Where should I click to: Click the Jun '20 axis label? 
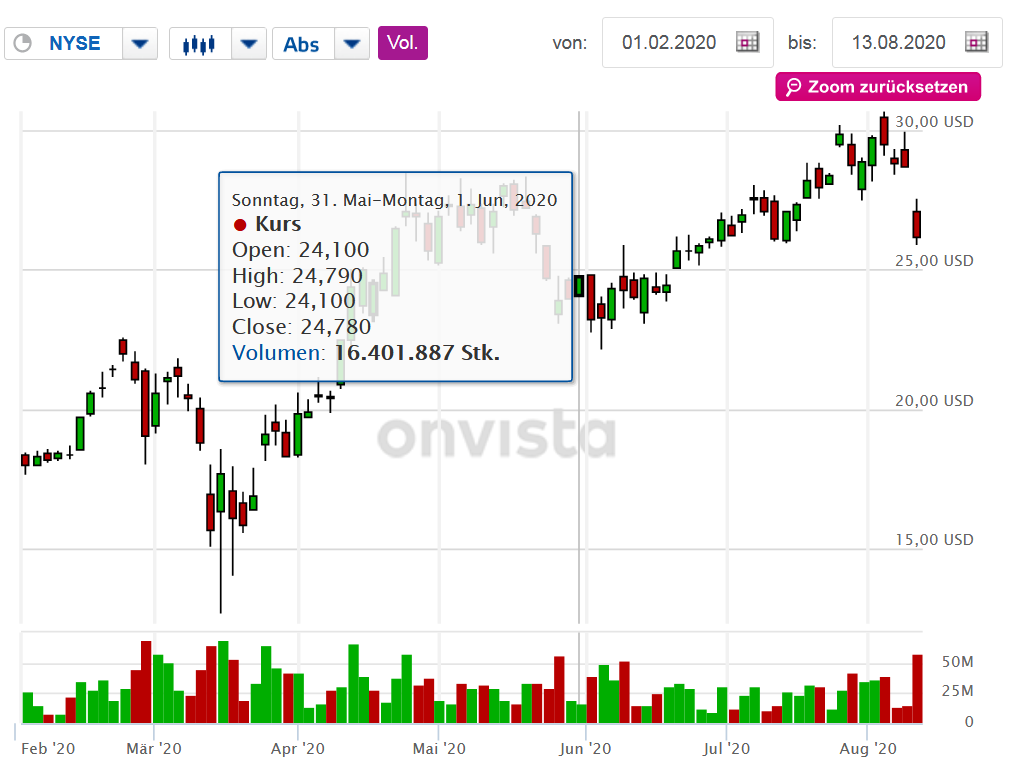(585, 749)
